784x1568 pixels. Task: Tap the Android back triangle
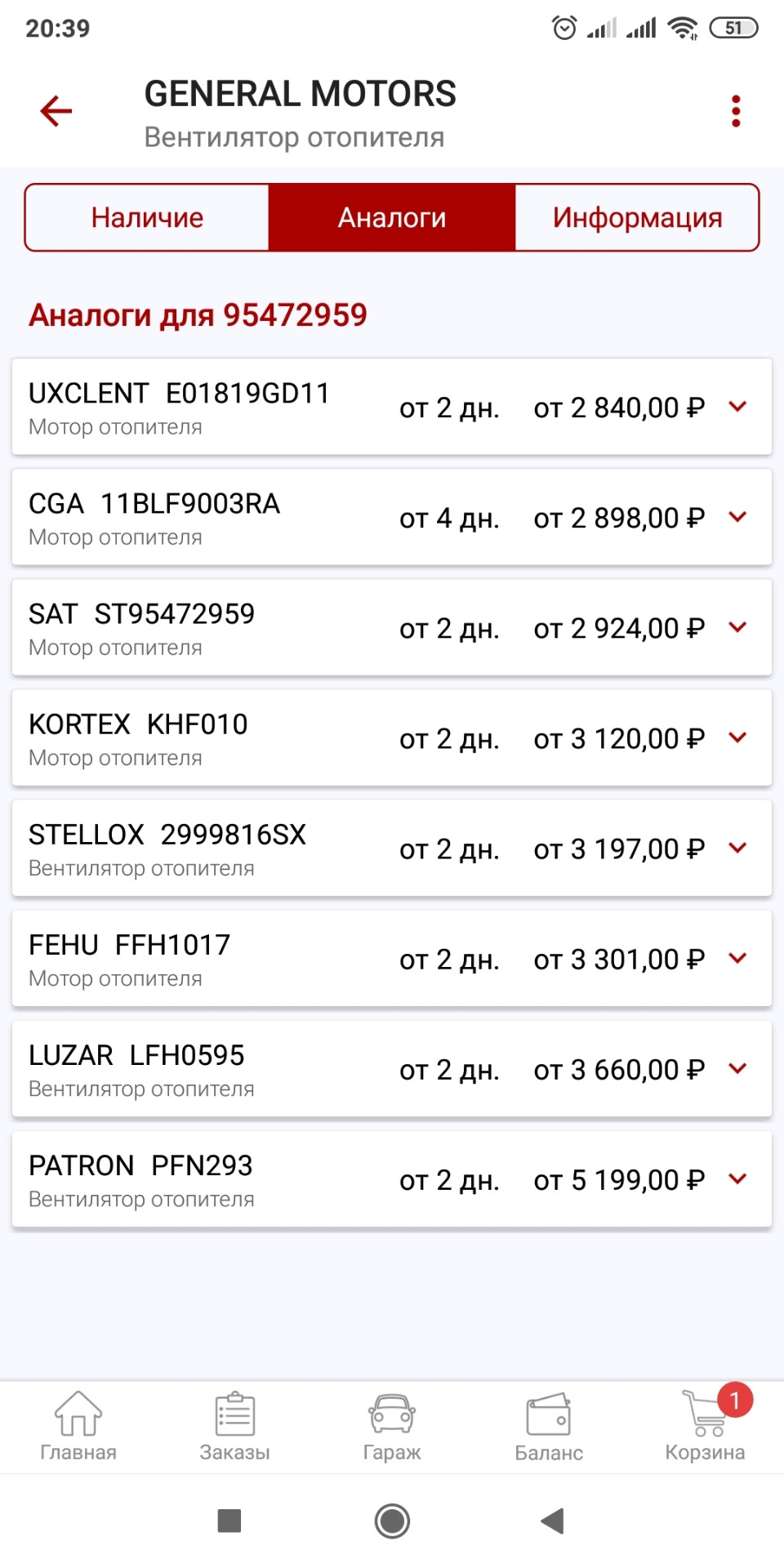(553, 1521)
